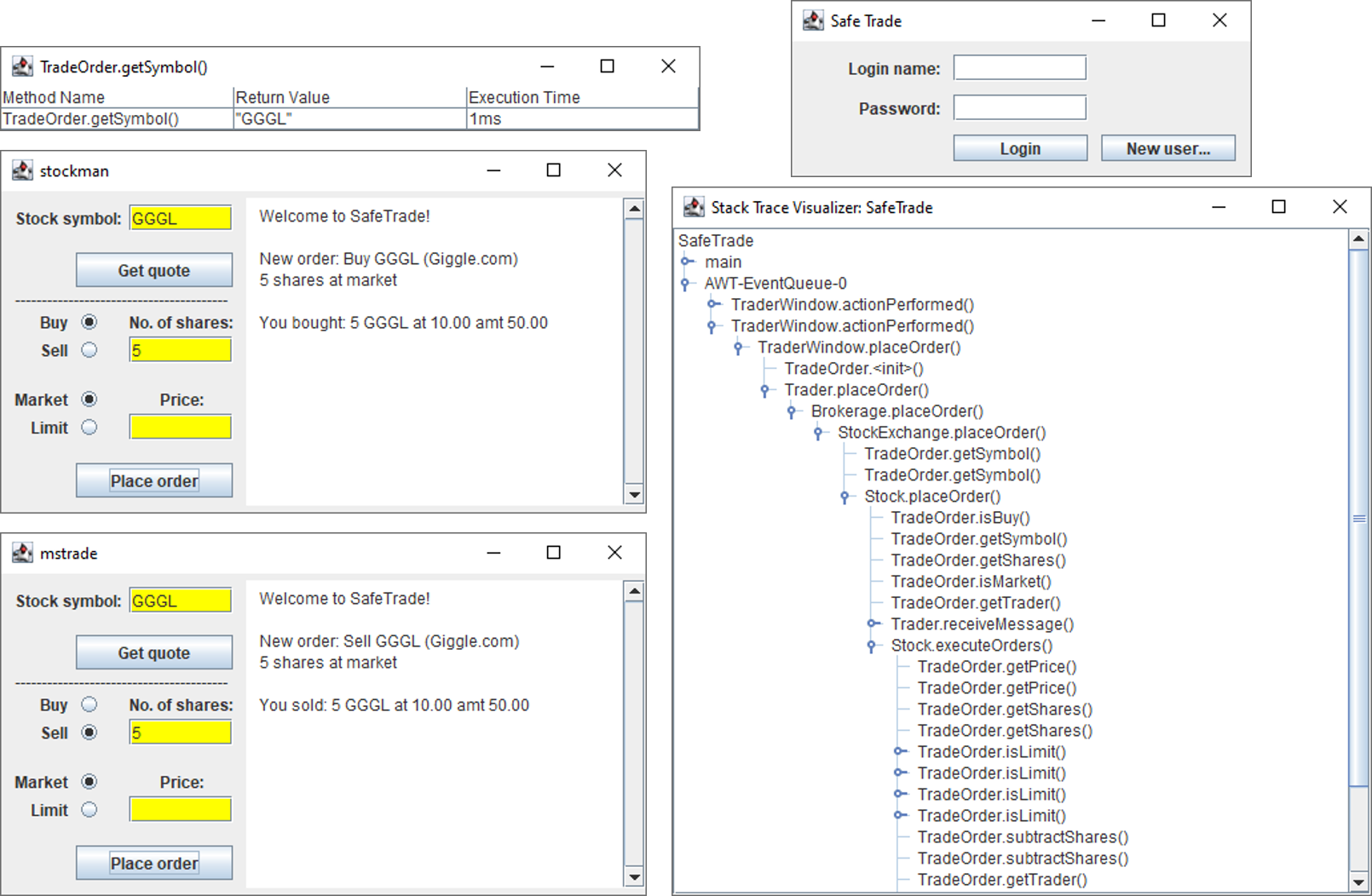Click the TradeOrder.getSymbol() window title icon

(23, 66)
